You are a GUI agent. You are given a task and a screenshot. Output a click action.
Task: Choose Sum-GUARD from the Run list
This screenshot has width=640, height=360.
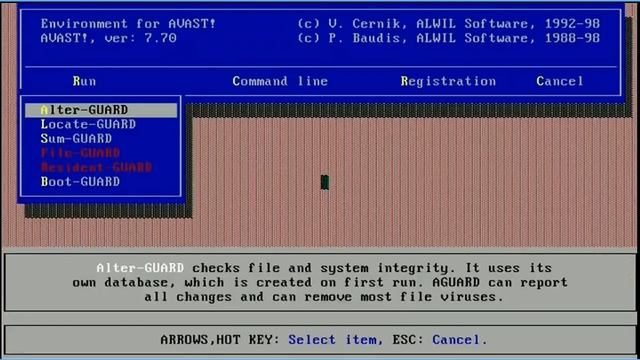coord(76,138)
